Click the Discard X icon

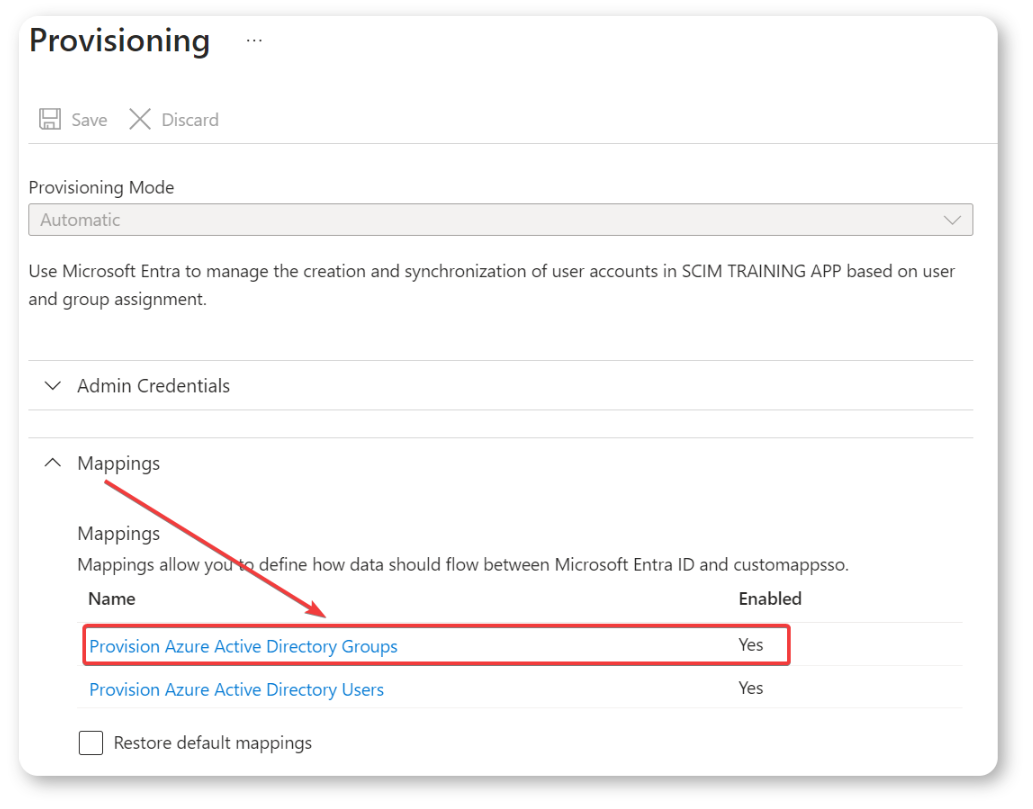(x=140, y=120)
